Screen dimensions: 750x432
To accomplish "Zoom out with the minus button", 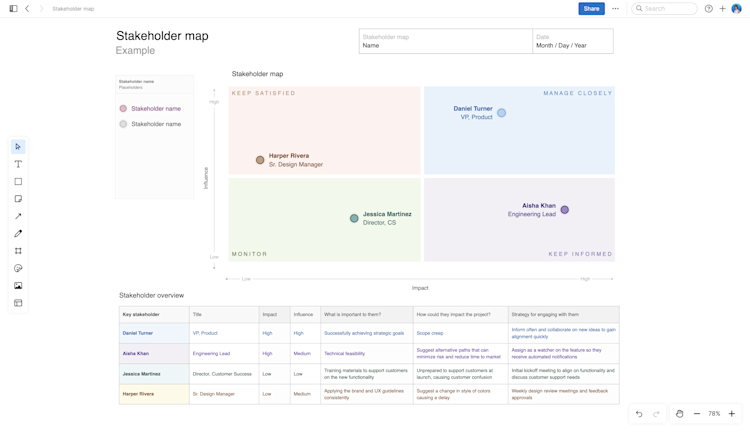I will 697,414.
